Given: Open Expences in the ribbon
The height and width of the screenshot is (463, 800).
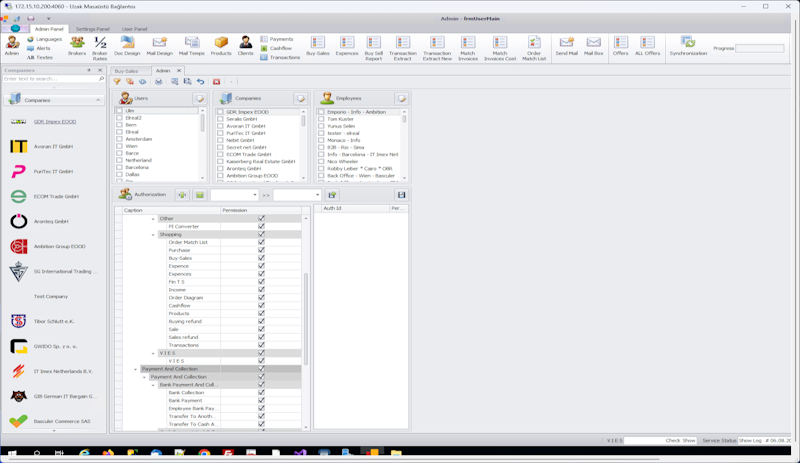Looking at the screenshot, I should [x=347, y=45].
